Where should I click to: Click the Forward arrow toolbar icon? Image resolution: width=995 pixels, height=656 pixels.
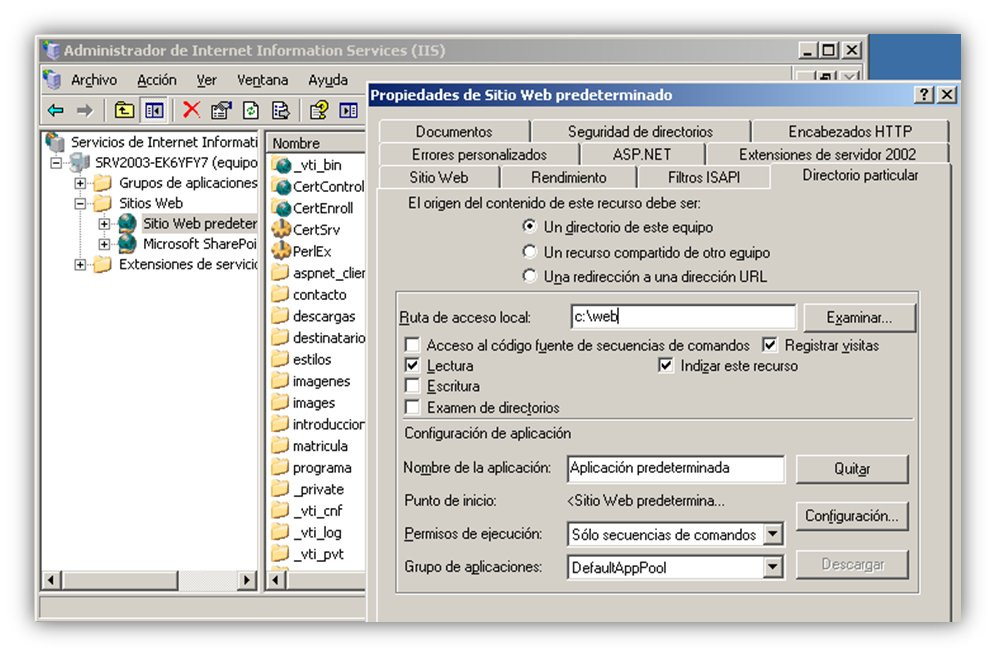pos(84,111)
